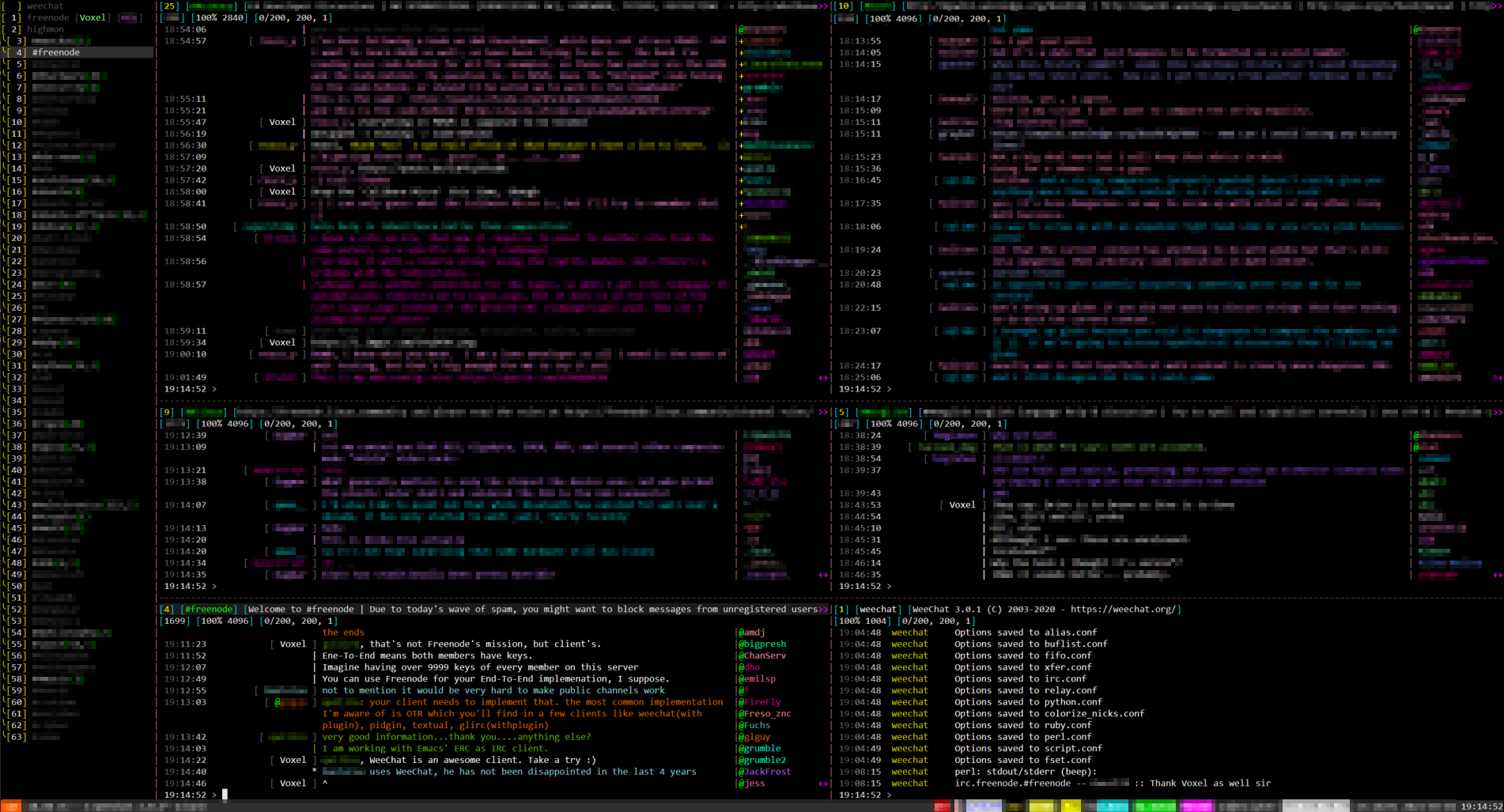Viewport: 1504px width, 812px height.
Task: Click 'Options saved to colorize_nicks.conf' line
Action: coord(1049,713)
